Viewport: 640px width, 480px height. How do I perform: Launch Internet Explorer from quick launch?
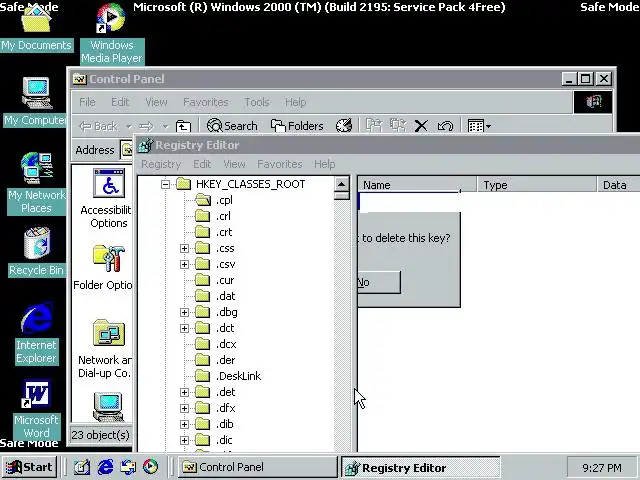tap(105, 467)
